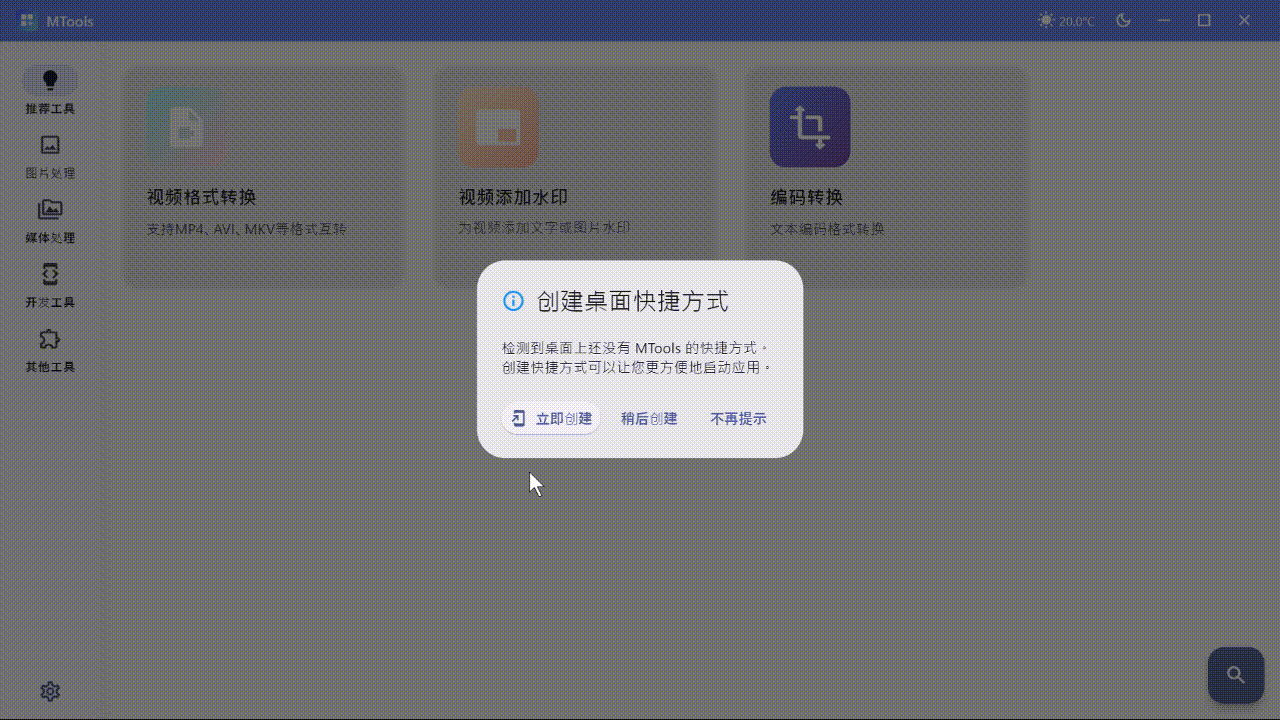Open the 编码转换 tool title
The width and height of the screenshot is (1280, 720).
click(806, 197)
